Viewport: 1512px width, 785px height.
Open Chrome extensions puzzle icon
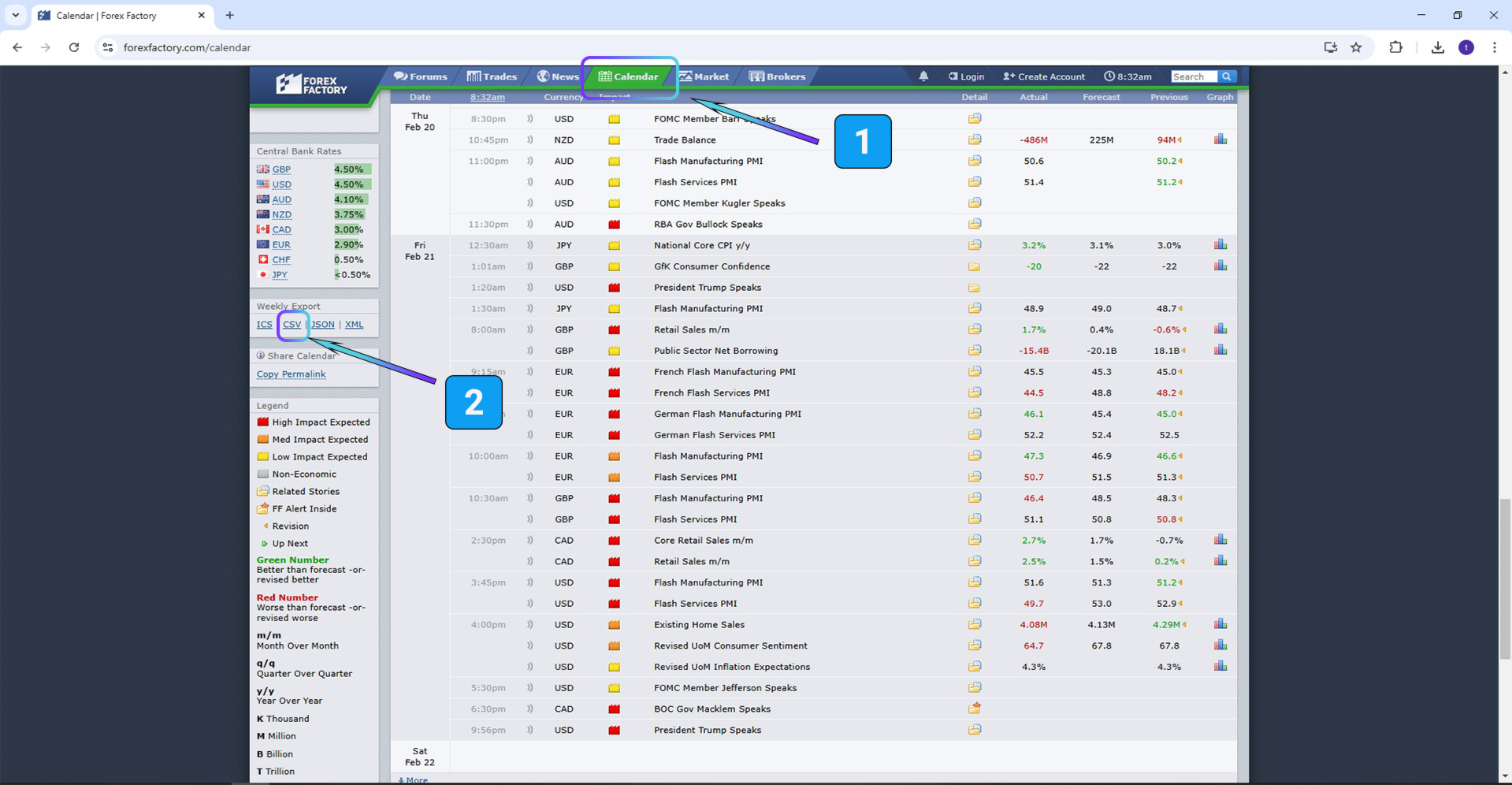pos(1395,47)
